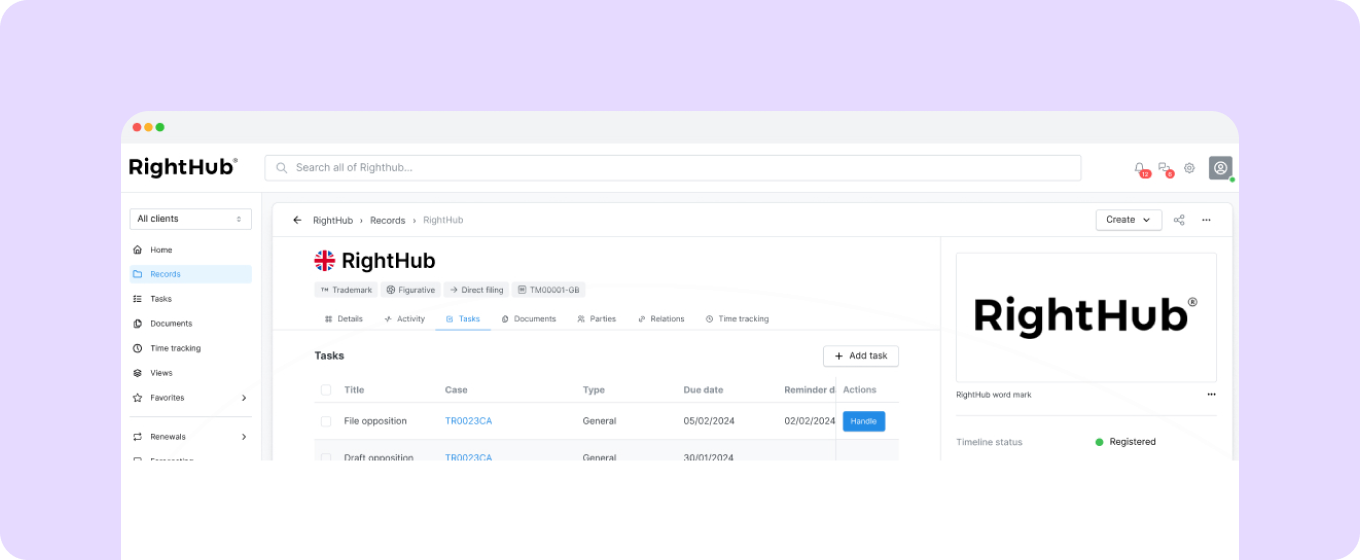The height and width of the screenshot is (560, 1360).
Task: Select all tasks with header checkbox
Action: point(326,390)
